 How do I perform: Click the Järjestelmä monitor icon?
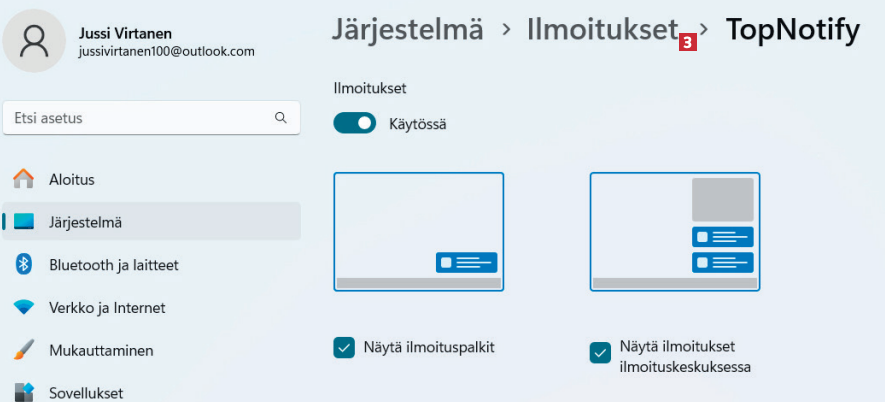click(24, 222)
